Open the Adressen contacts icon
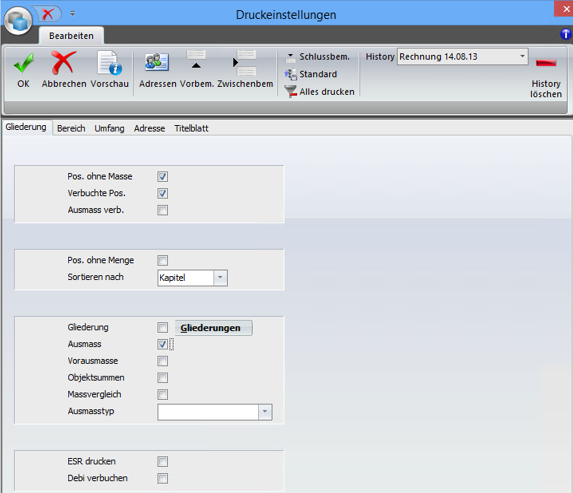Viewport: 573px width, 493px height. (x=157, y=62)
